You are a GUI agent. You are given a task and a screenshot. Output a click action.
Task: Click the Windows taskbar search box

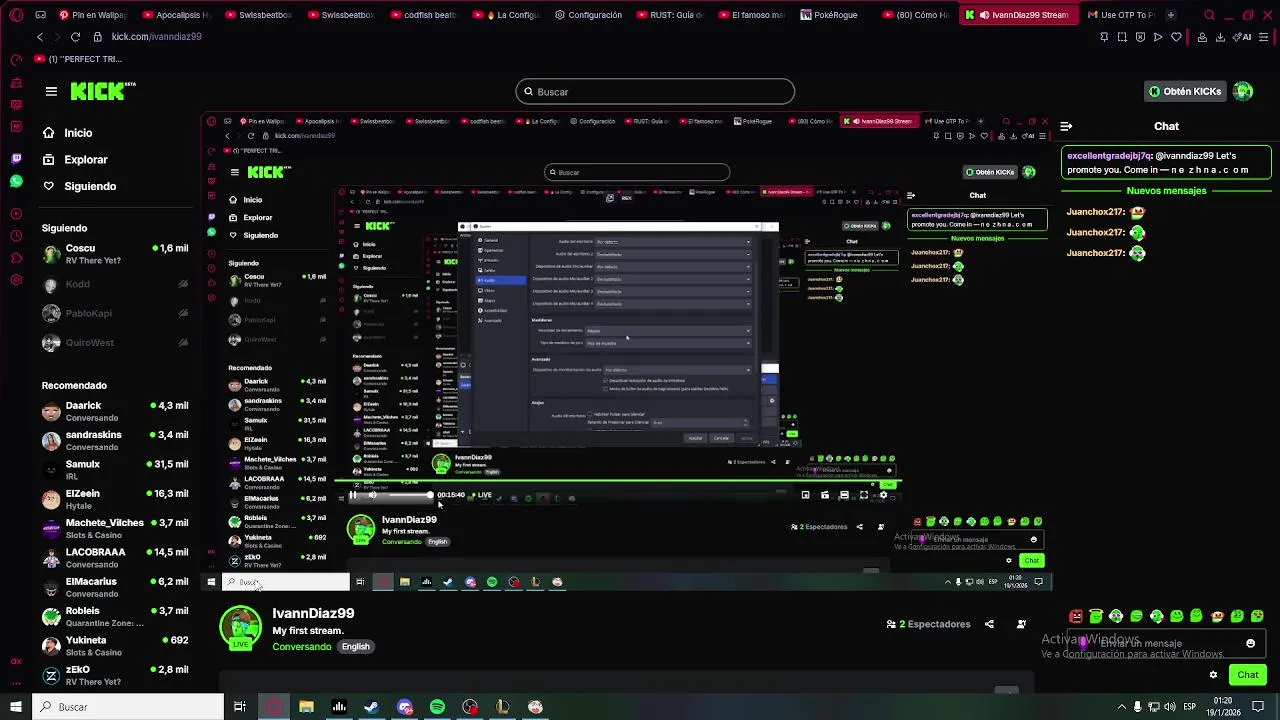[x=128, y=707]
